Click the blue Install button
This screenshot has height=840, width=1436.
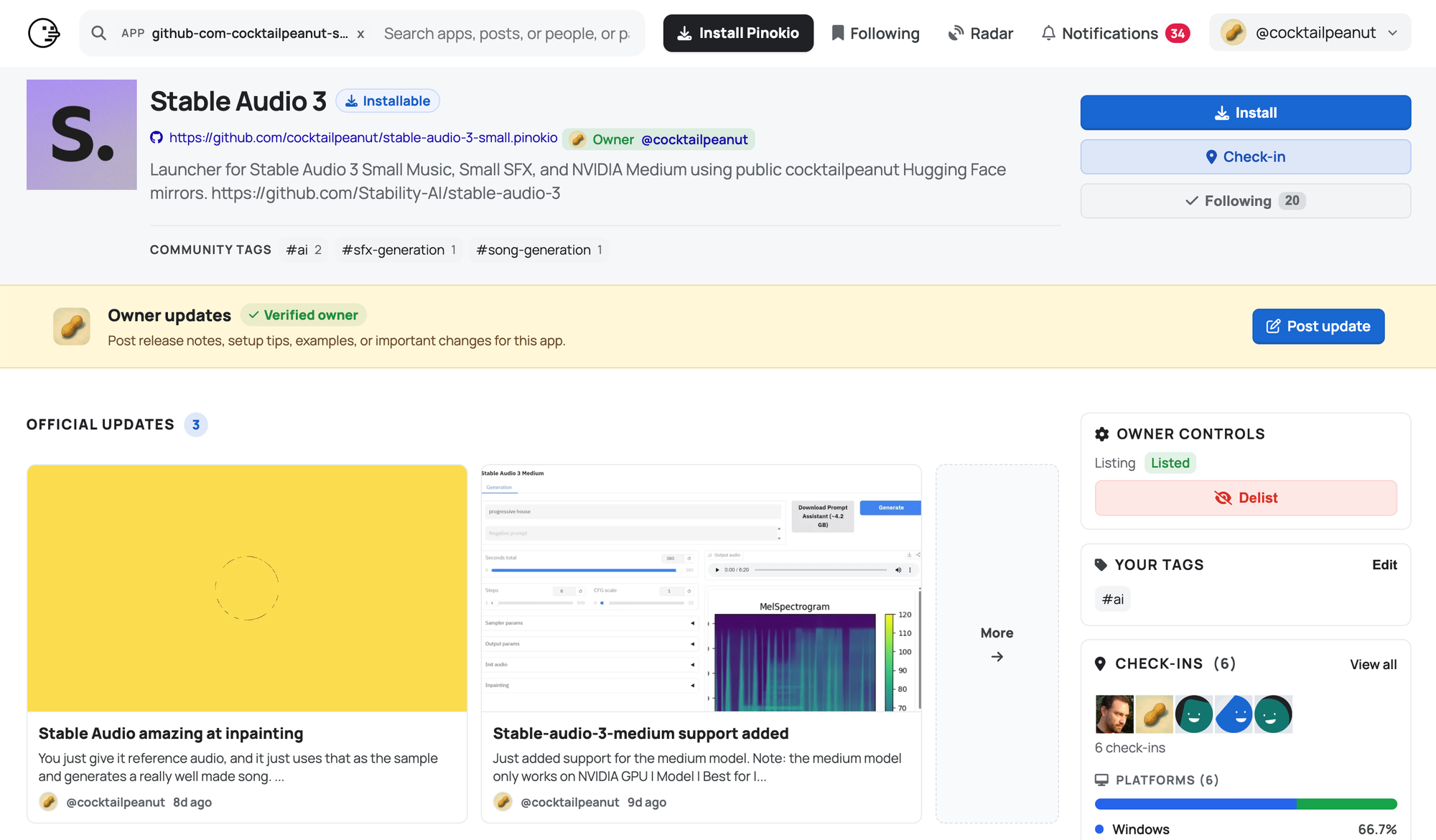(x=1246, y=113)
